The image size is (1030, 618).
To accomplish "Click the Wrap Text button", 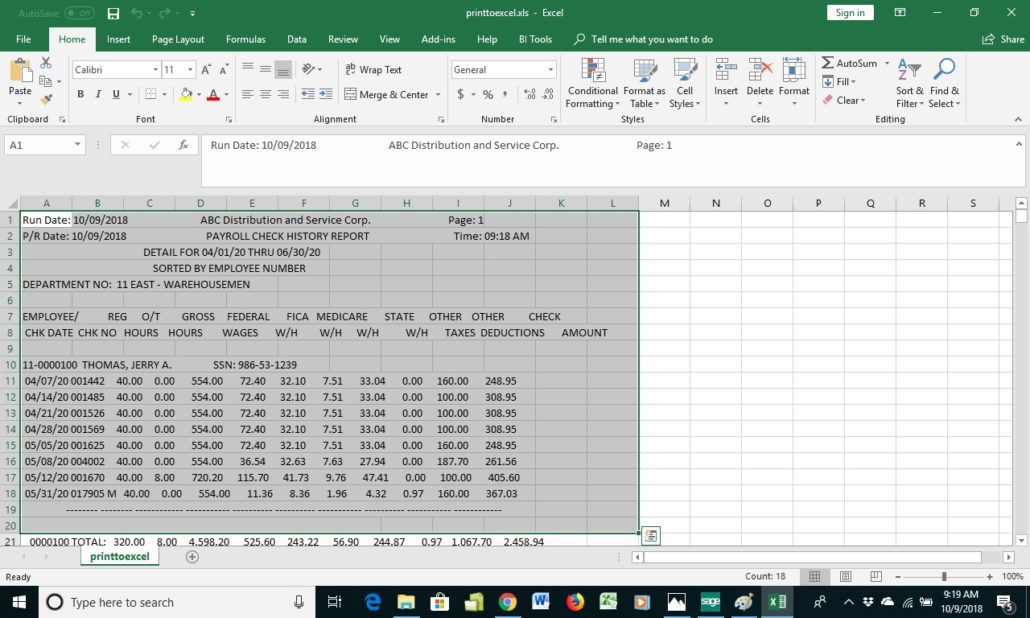I will (373, 70).
